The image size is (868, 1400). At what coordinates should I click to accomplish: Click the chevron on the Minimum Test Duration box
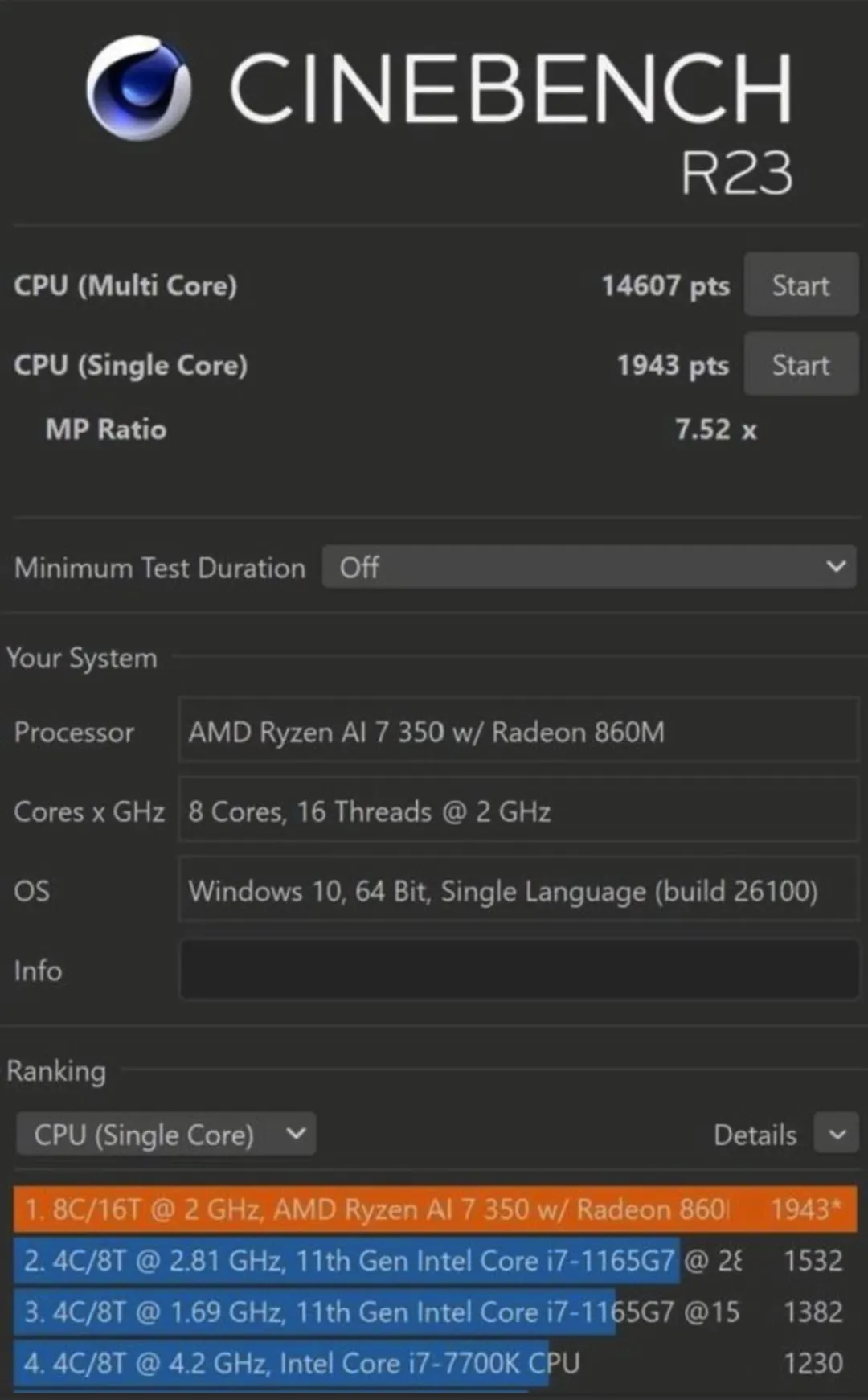pos(836,567)
